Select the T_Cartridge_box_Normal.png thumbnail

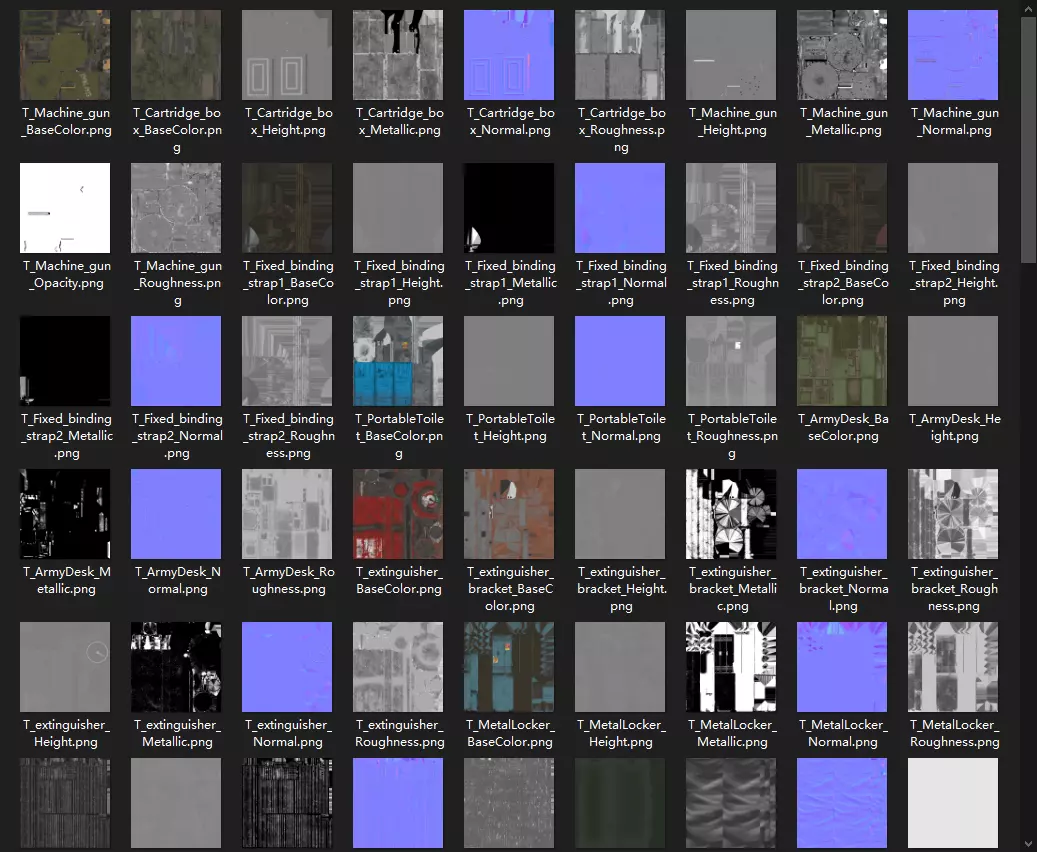point(509,55)
